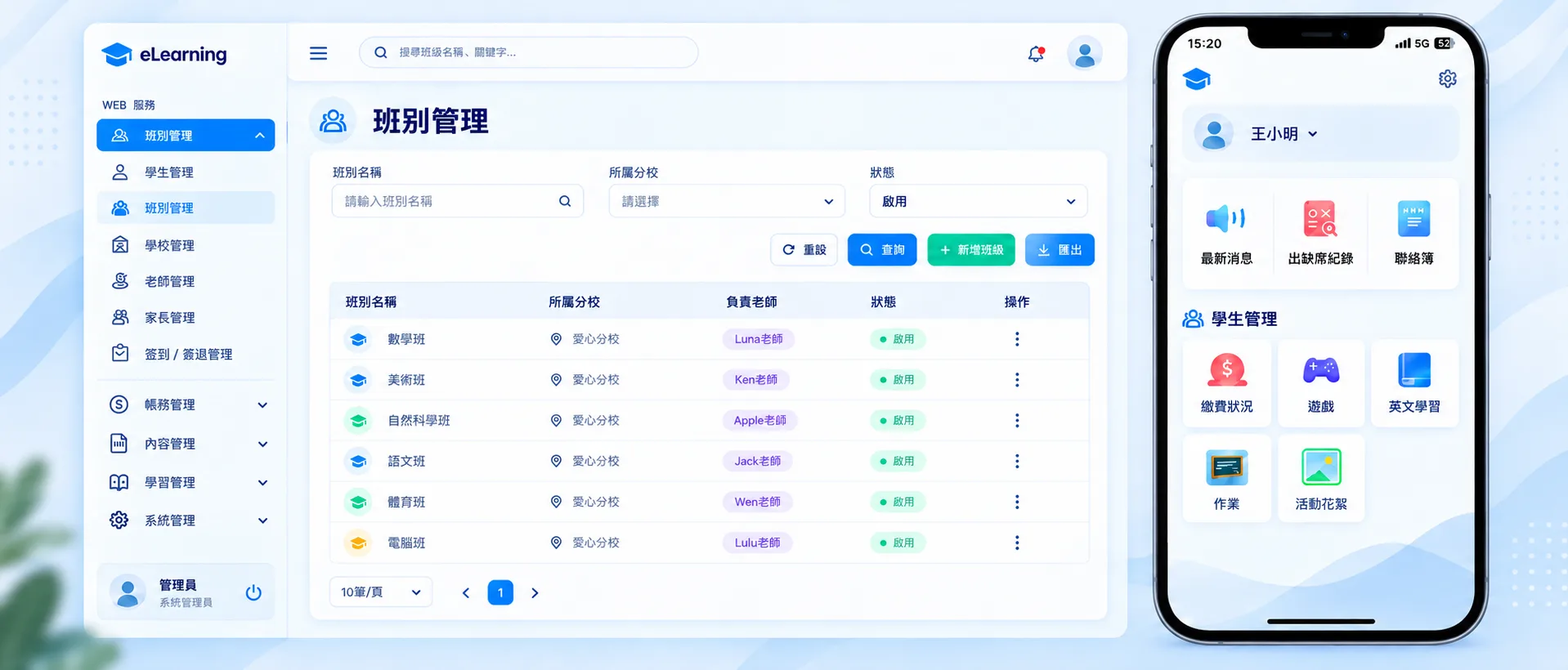Expand the 帳務管理 sidebar section

[x=186, y=404]
